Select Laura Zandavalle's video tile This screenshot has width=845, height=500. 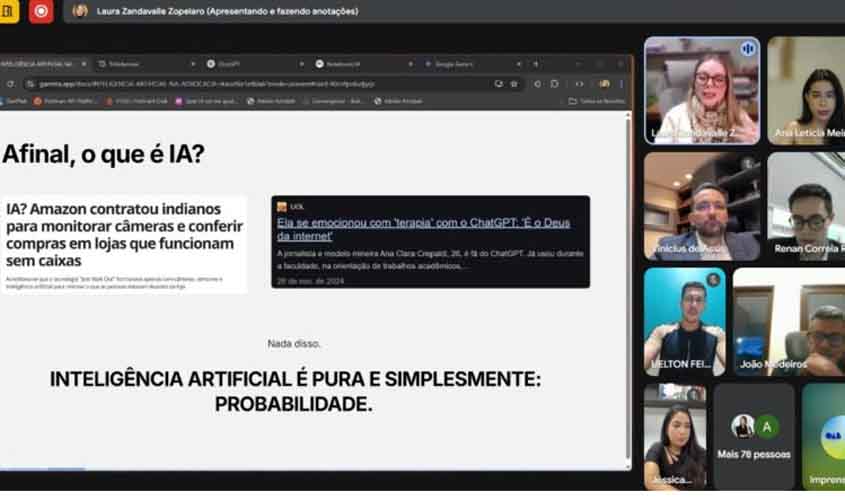point(701,90)
